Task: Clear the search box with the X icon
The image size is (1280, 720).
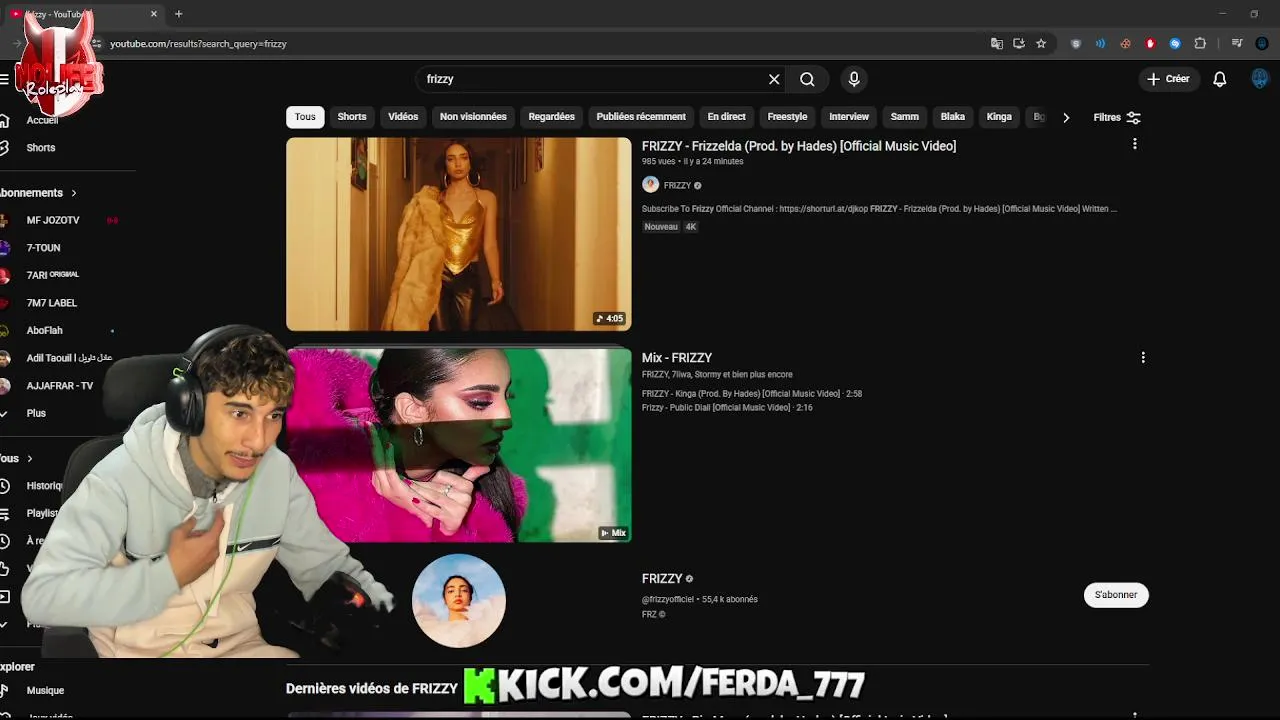Action: point(774,79)
